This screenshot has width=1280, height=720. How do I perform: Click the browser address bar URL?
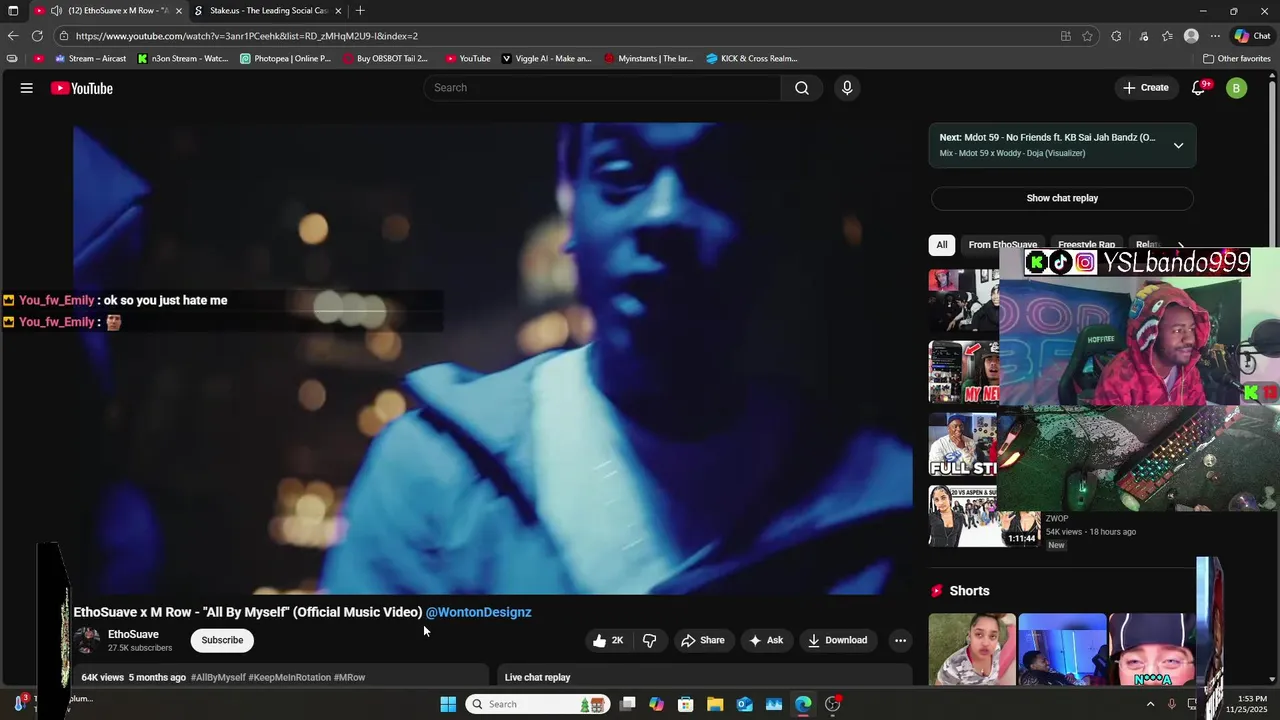click(x=247, y=36)
